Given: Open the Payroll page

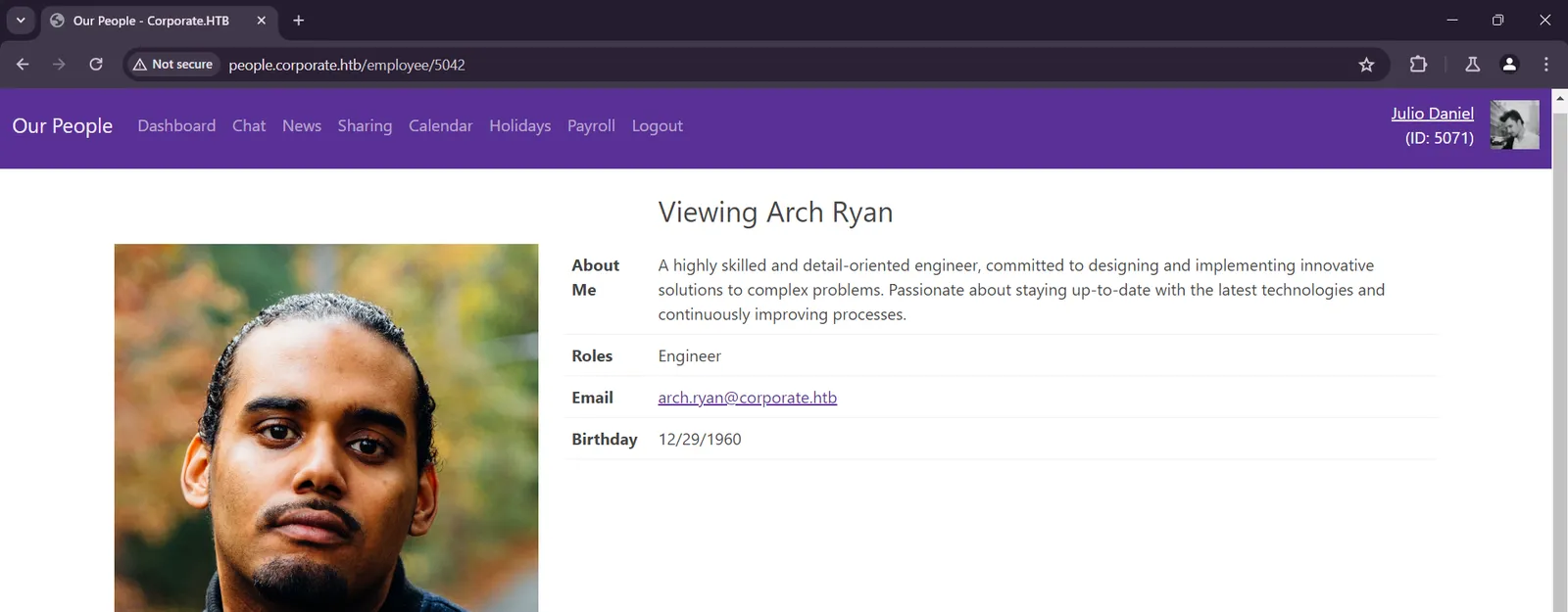Looking at the screenshot, I should [x=591, y=126].
